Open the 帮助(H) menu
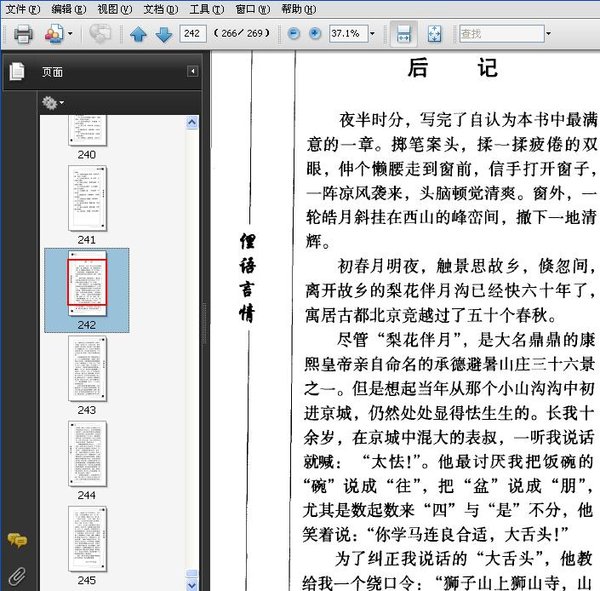This screenshot has width=600, height=591. [299, 9]
